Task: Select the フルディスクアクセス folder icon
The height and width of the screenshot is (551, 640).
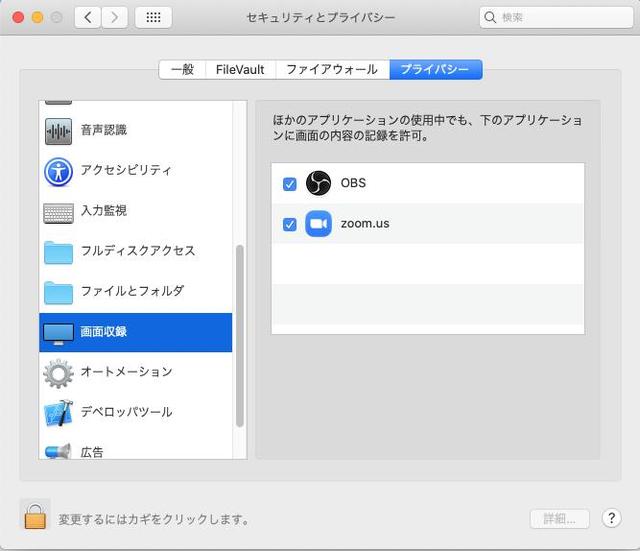Action: click(59, 252)
